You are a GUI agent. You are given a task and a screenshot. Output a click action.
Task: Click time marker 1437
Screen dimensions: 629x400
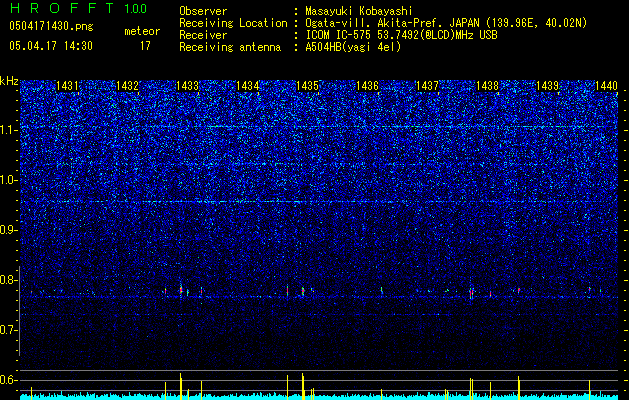427,86
